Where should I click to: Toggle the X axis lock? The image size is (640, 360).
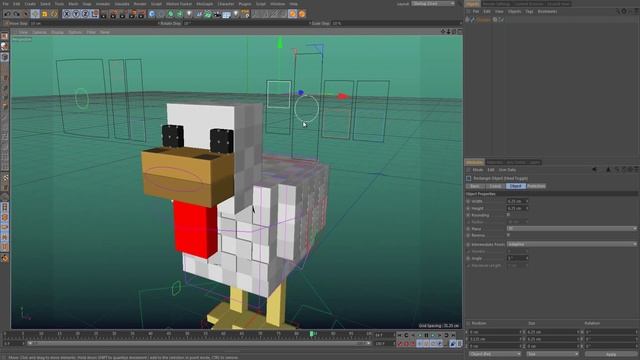tap(66, 14)
